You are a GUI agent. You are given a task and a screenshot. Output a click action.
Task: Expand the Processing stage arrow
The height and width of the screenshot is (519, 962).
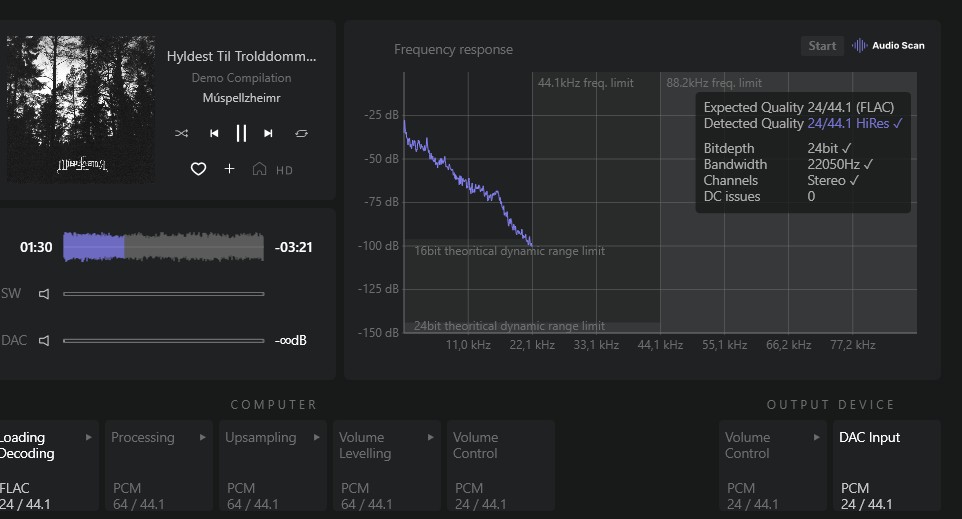202,437
